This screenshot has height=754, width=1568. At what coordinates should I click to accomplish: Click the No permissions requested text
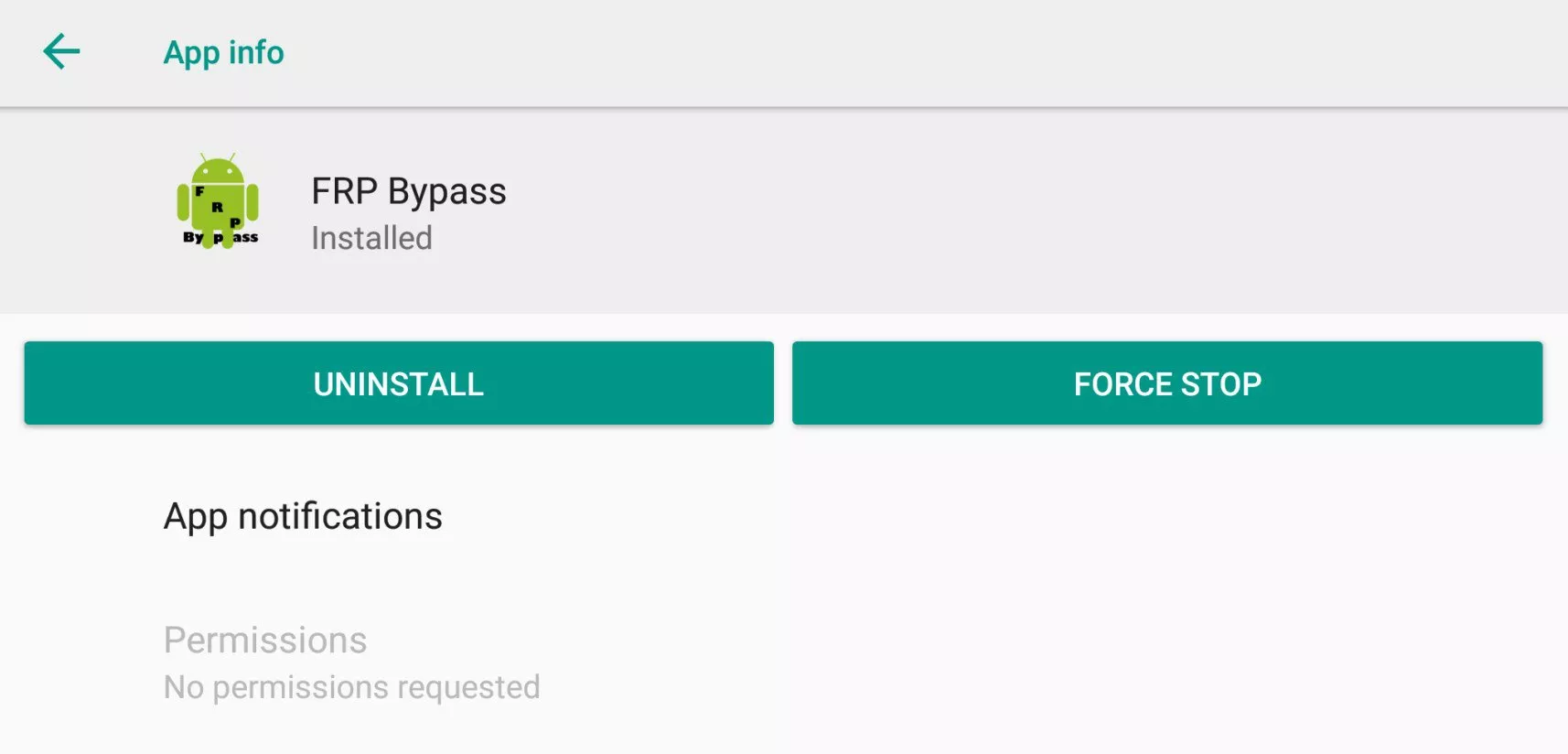coord(352,687)
